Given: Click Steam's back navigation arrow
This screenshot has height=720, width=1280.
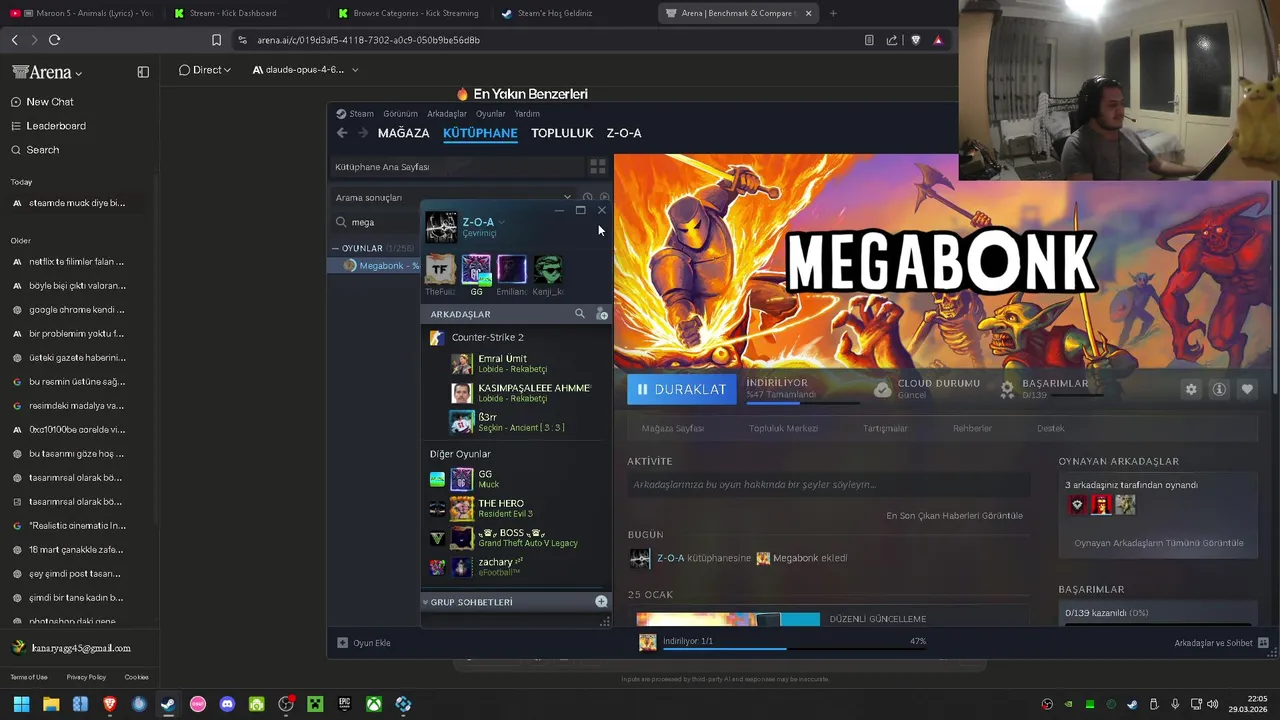Looking at the screenshot, I should tap(342, 133).
